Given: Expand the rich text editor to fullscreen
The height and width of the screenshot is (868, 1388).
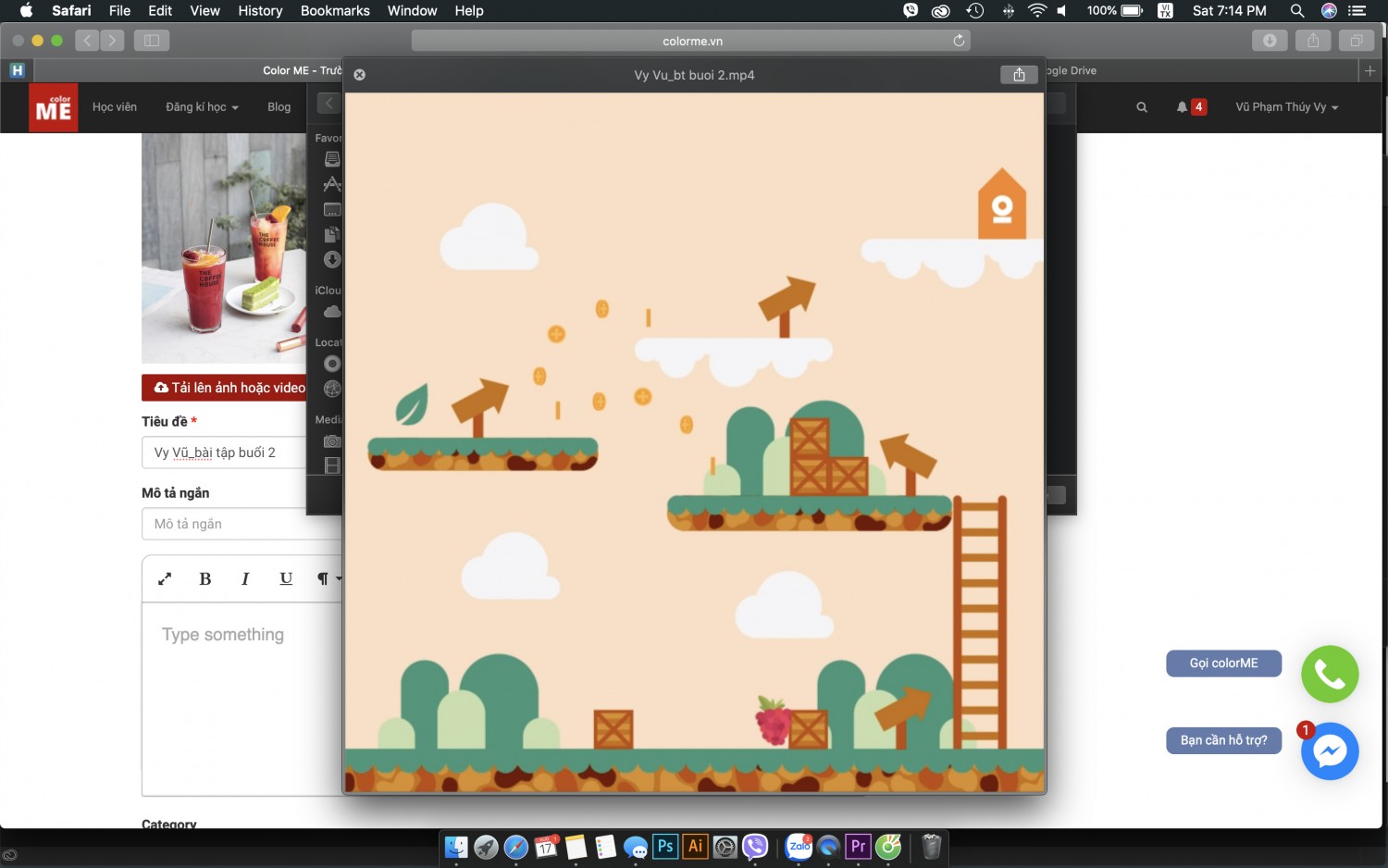Looking at the screenshot, I should pyautogui.click(x=165, y=578).
